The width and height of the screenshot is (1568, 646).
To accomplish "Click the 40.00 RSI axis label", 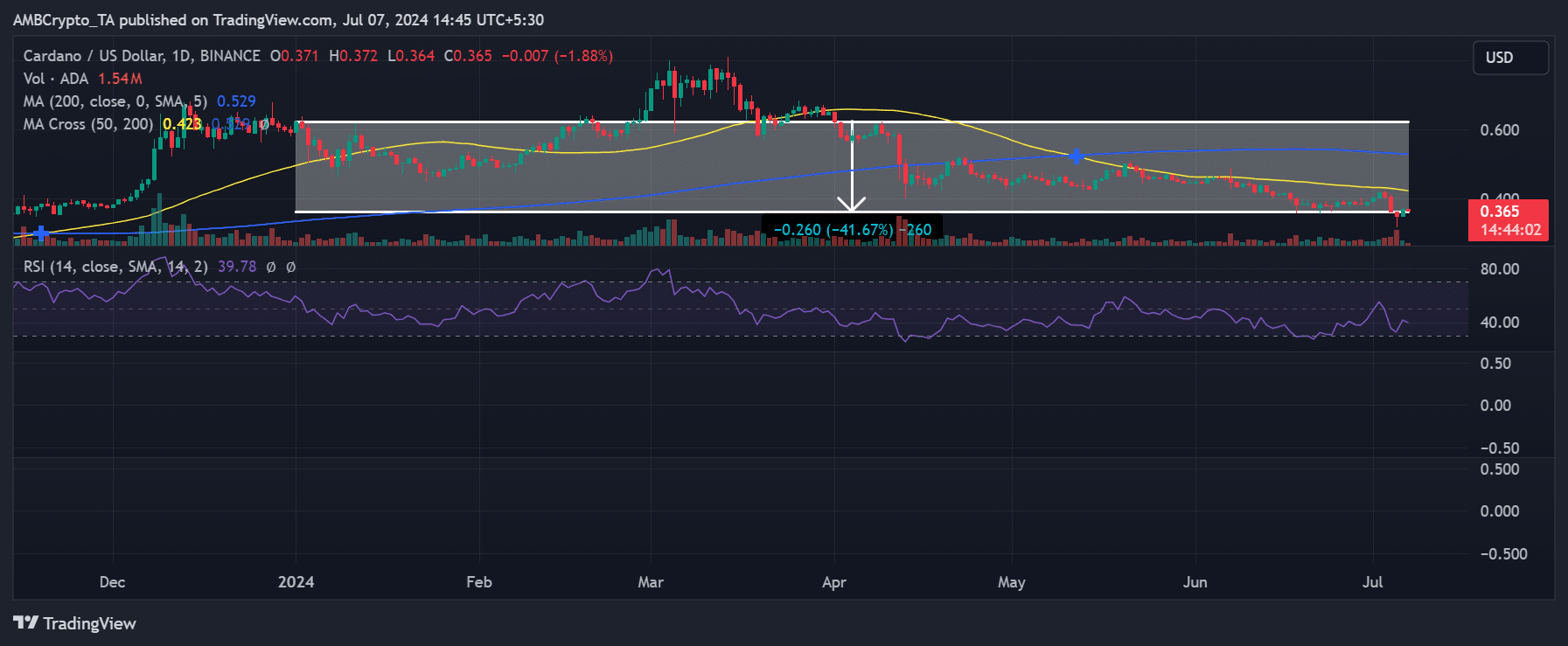I will coord(1500,323).
